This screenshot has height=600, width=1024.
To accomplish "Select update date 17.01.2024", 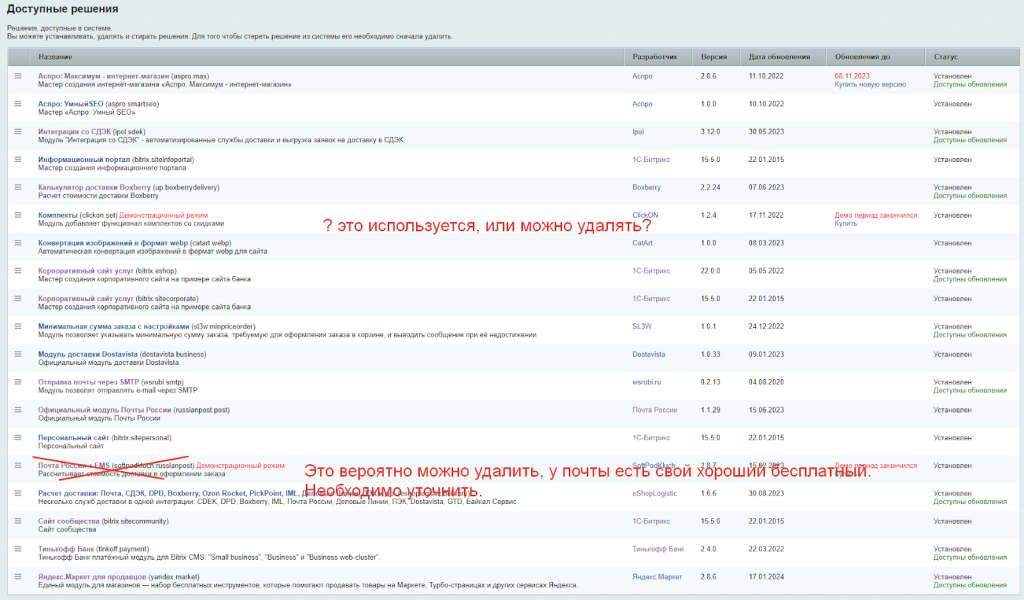I will [x=766, y=576].
